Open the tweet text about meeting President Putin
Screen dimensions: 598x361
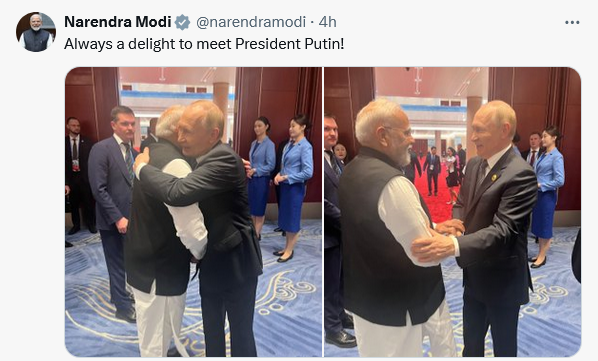204,44
